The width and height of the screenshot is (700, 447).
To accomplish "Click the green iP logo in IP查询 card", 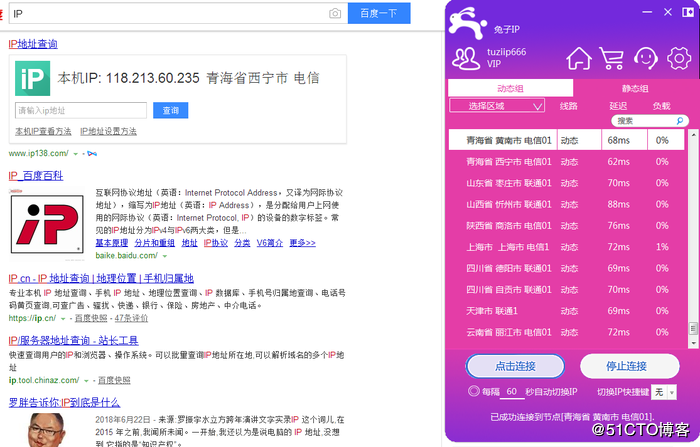I will 33,79.
